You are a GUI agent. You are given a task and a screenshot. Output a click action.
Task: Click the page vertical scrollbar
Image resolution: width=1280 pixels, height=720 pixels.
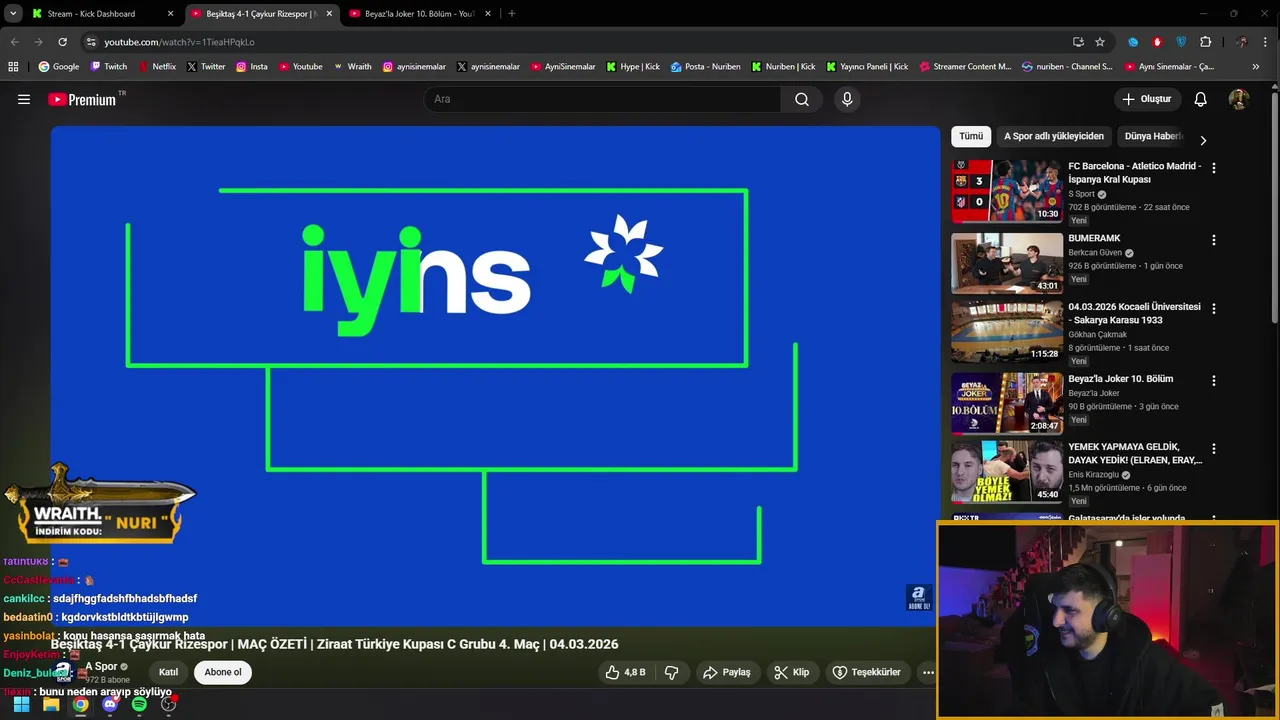pos(1274,210)
